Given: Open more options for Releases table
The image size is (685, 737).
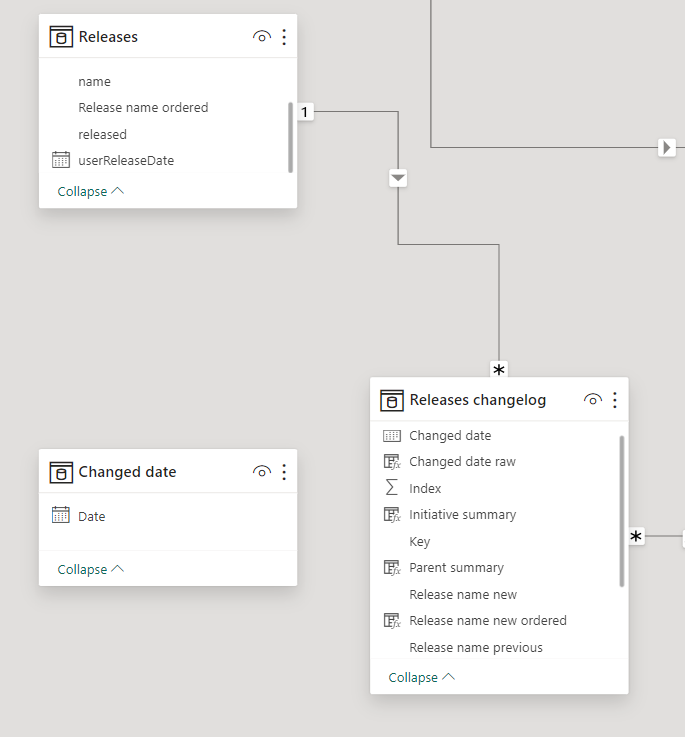Looking at the screenshot, I should coord(284,37).
